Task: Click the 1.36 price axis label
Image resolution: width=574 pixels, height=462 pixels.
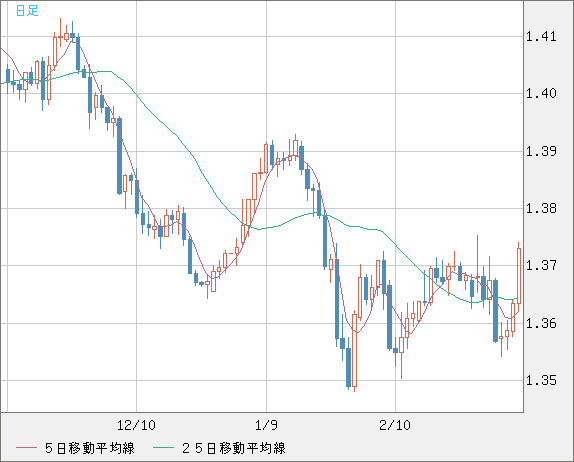Action: [541, 323]
